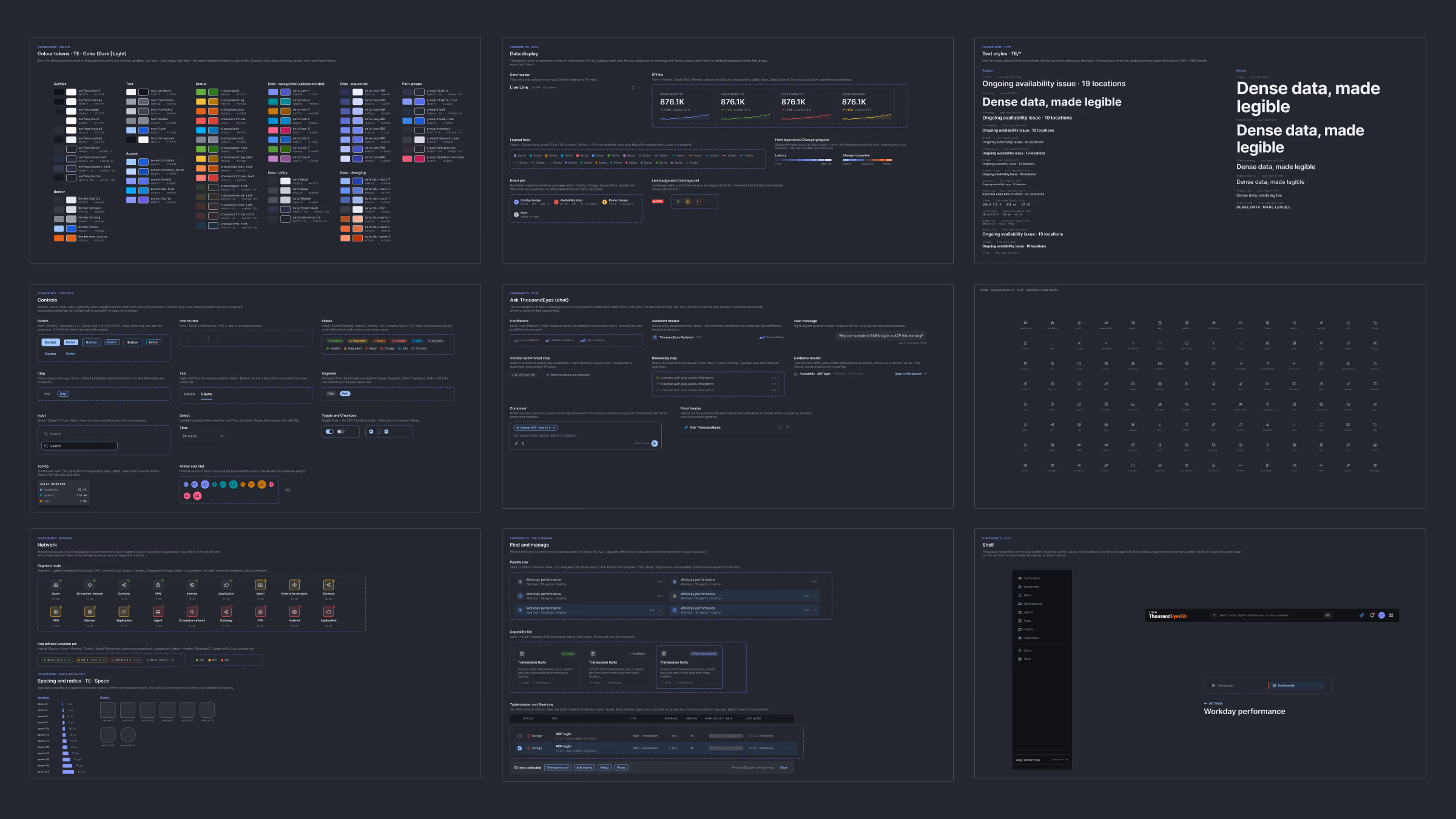Click the All Tests back link

pyautogui.click(x=1213, y=704)
